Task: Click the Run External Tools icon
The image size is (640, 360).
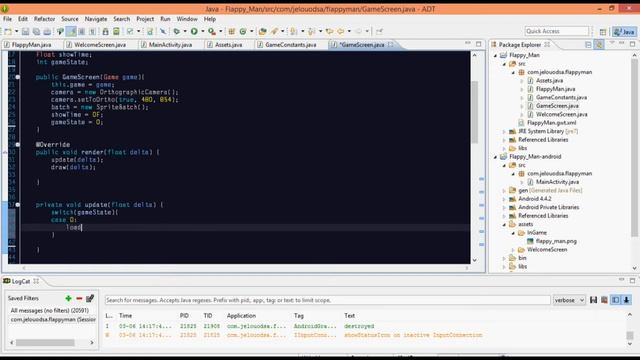Action: [212, 31]
